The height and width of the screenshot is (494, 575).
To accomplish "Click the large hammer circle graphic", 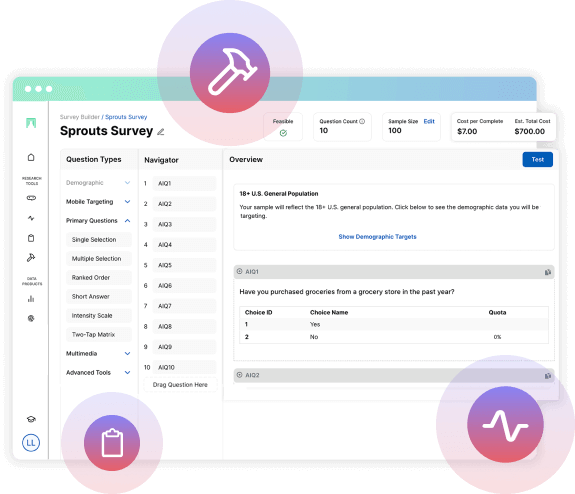I will (230, 73).
